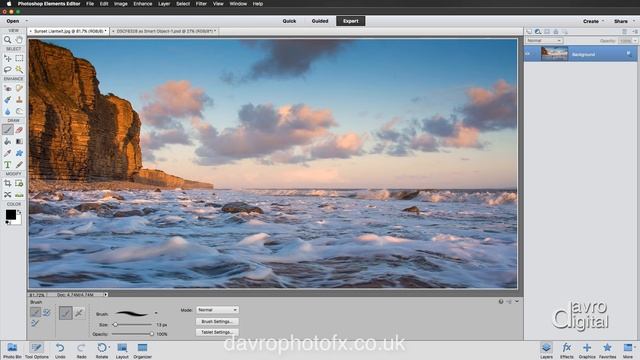Select the Spot Healing Brush tool
Screen dimensions: 640x360
click(x=19, y=88)
